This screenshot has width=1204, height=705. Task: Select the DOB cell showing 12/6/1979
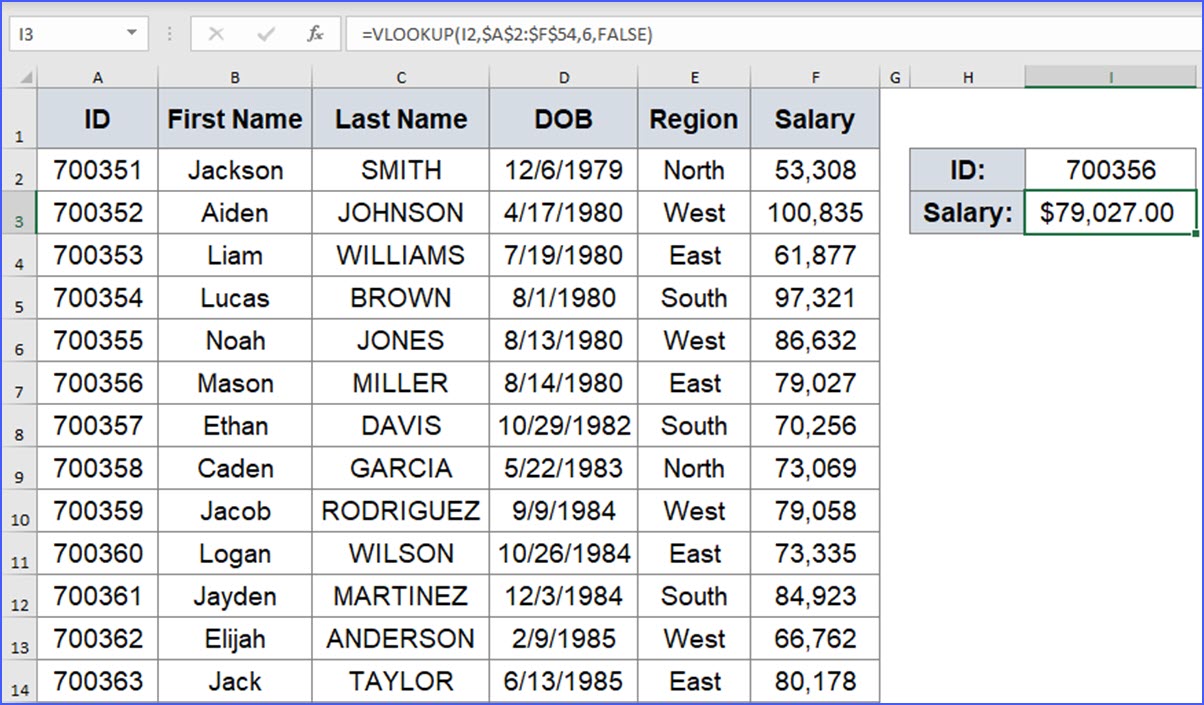pyautogui.click(x=563, y=170)
